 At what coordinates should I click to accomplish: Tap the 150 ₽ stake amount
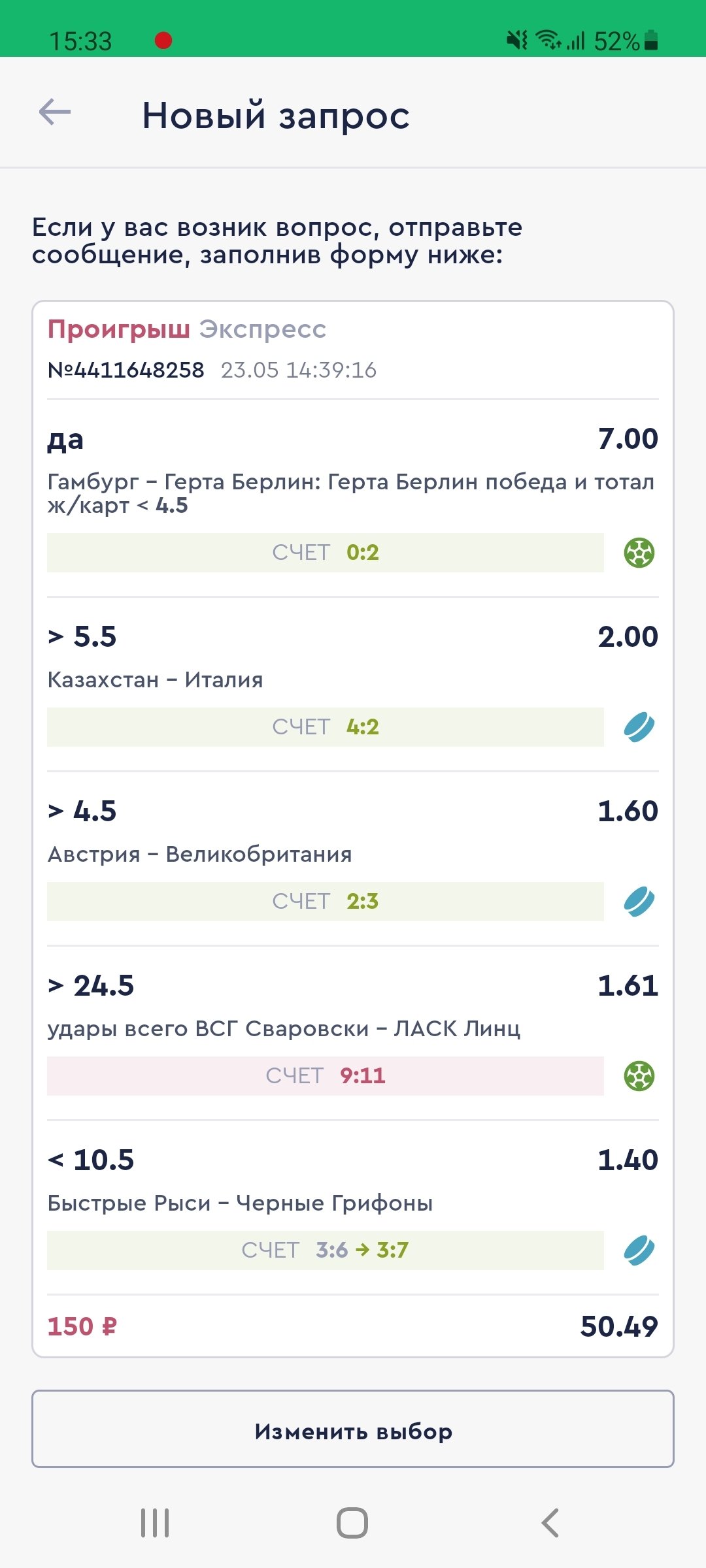(82, 1327)
